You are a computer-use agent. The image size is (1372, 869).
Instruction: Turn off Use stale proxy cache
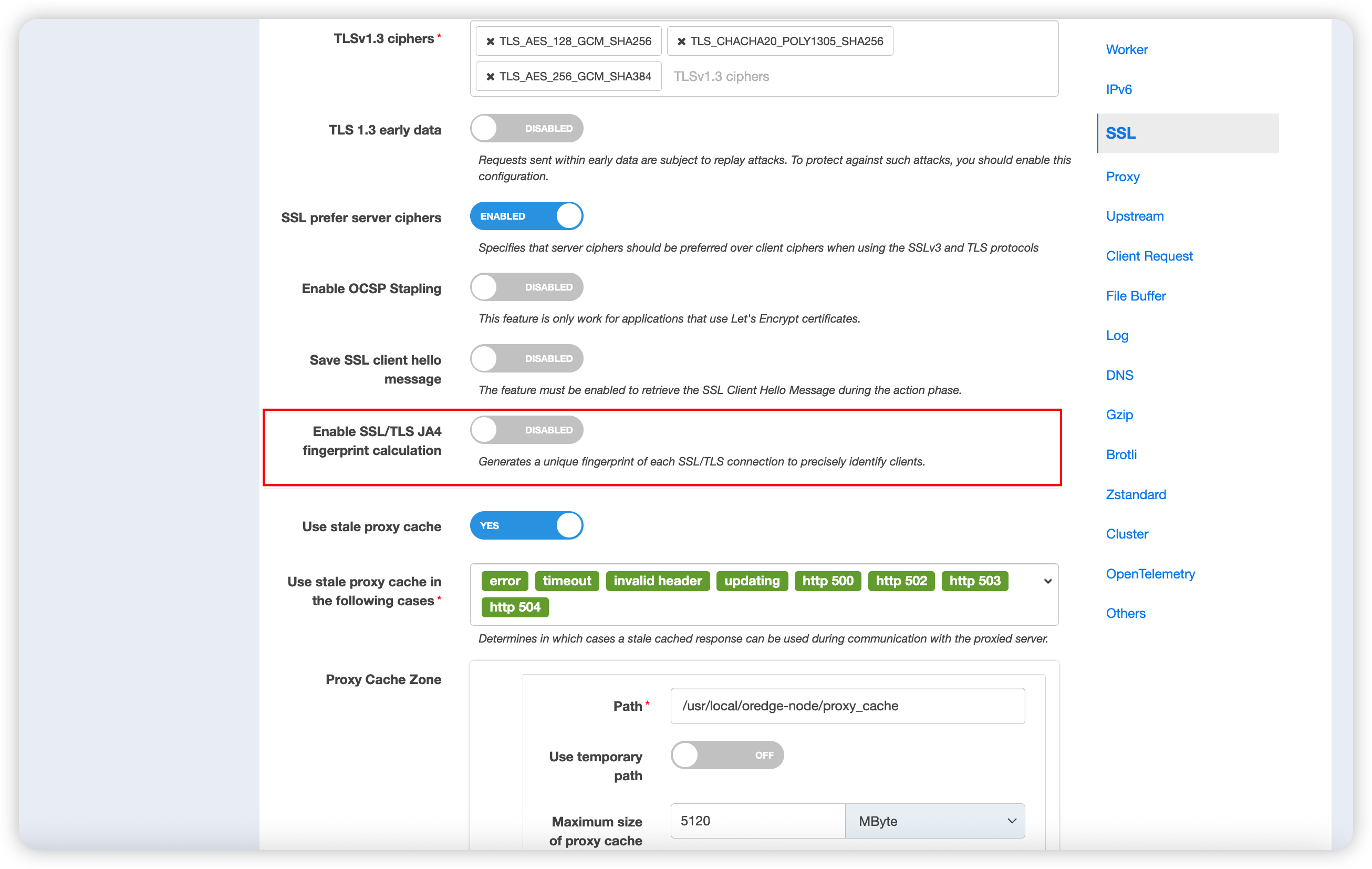pyautogui.click(x=526, y=525)
